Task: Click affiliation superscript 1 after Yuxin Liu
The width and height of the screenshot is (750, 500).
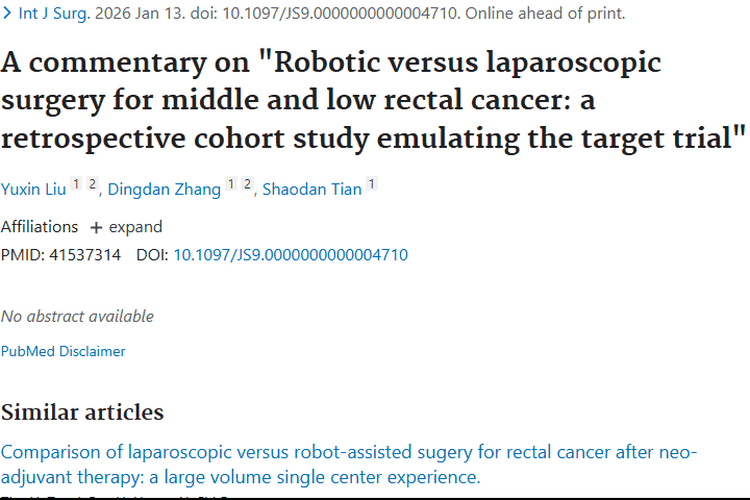Action: (76, 185)
